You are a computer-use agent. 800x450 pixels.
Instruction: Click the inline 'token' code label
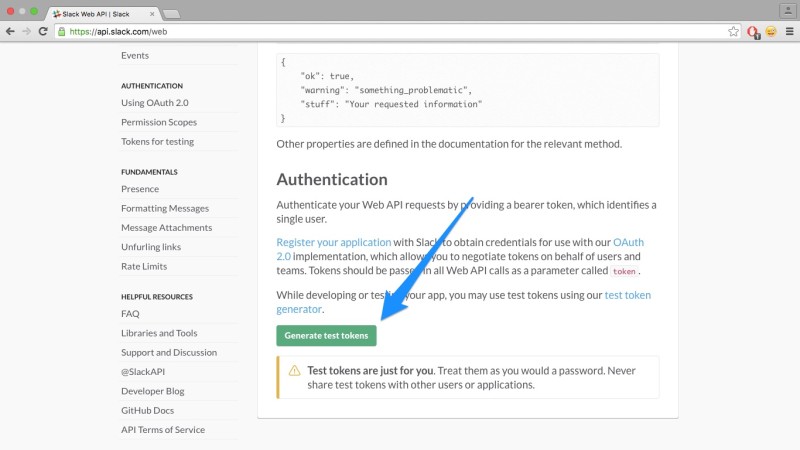[624, 271]
